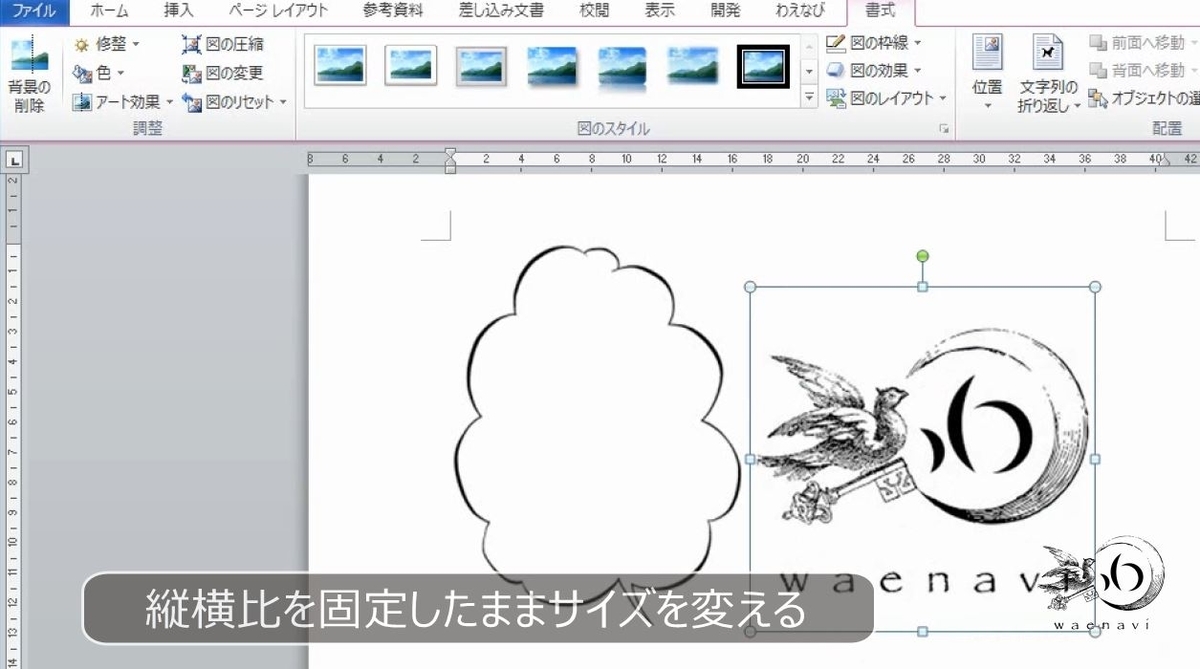Apply the sixth picture style with soft edges
This screenshot has width=1200, height=669.
693,66
